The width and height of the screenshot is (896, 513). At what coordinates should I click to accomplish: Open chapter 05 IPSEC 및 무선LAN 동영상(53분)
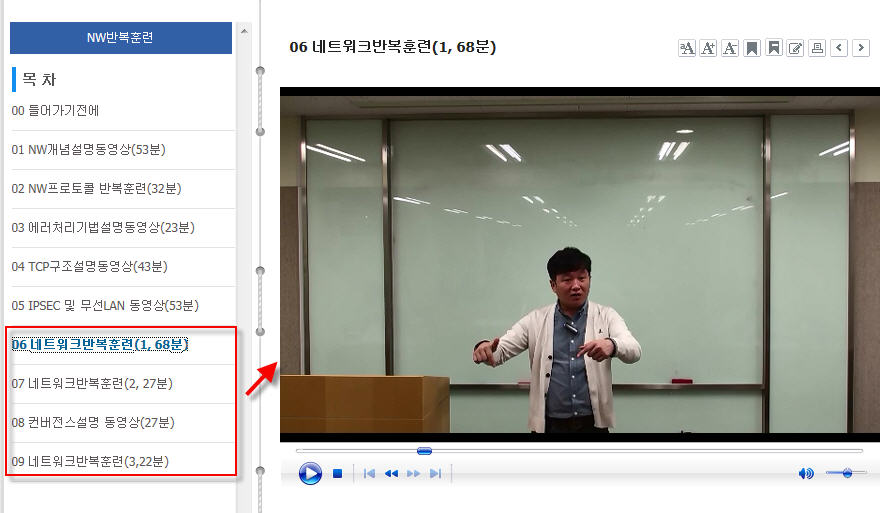coord(105,306)
